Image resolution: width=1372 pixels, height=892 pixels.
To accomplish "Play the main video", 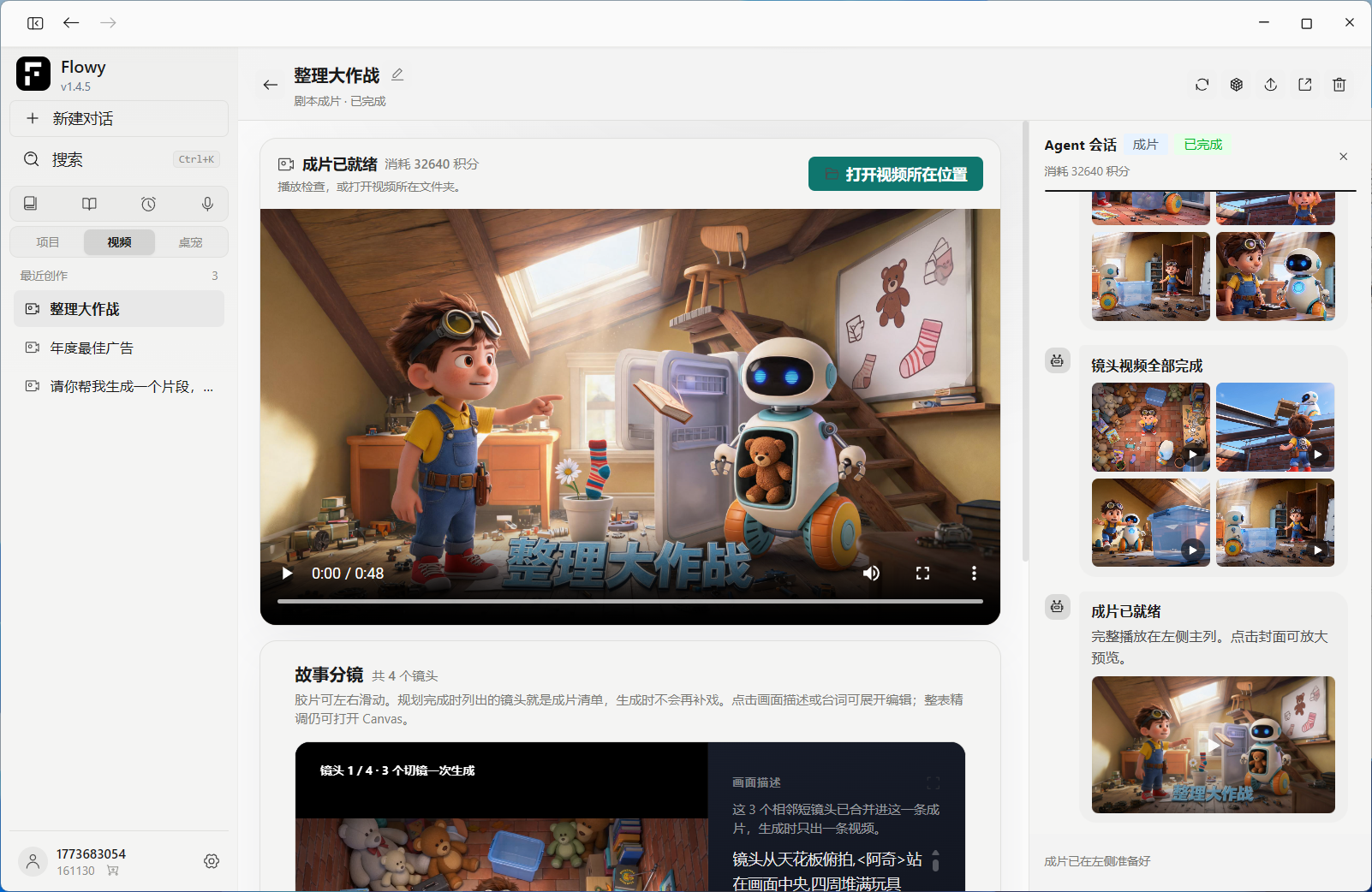I will click(x=288, y=574).
